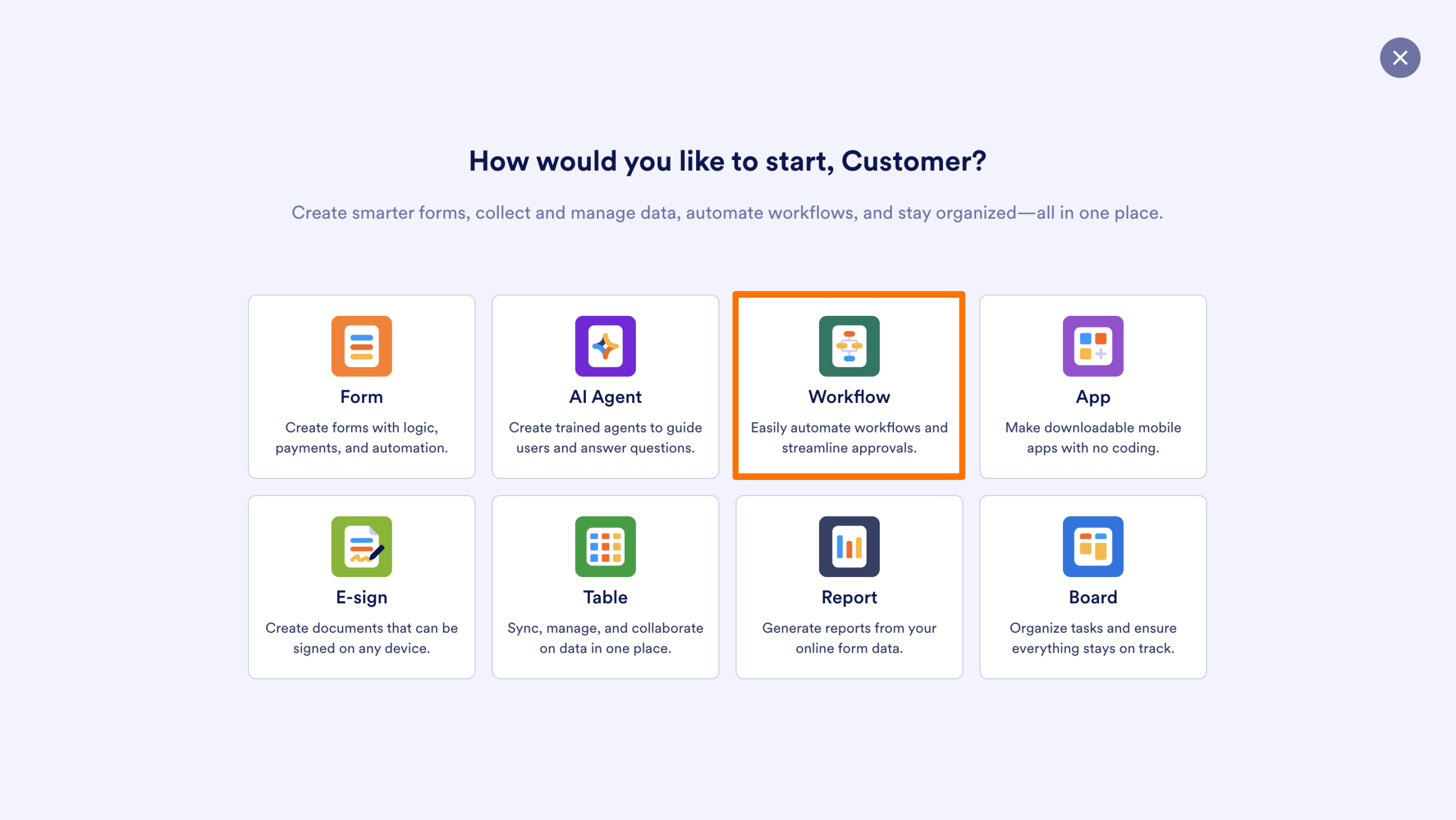Choose the Form card to start

[x=362, y=386]
